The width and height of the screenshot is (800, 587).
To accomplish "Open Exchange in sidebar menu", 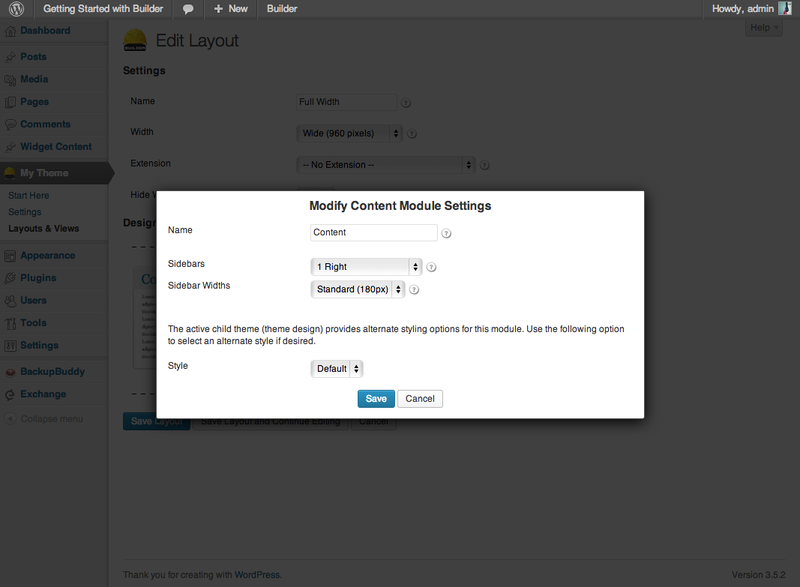I will coord(43,394).
